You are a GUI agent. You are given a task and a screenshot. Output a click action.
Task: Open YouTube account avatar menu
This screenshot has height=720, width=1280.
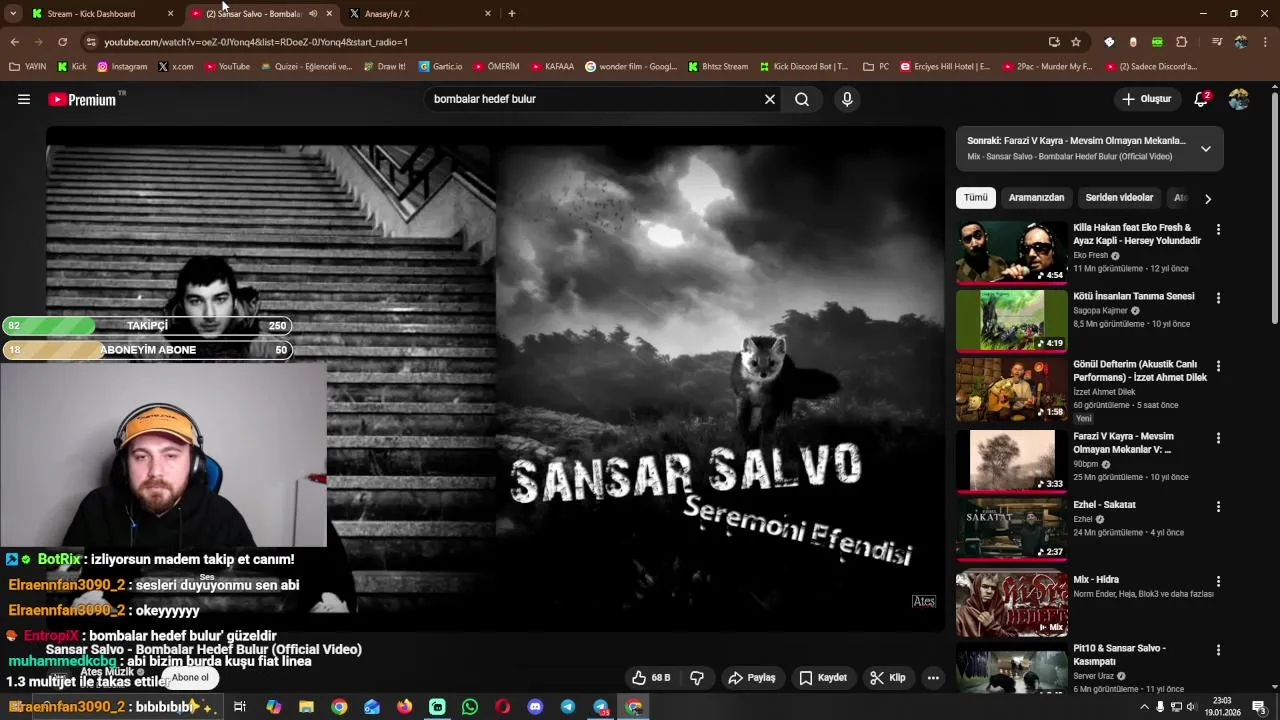pyautogui.click(x=1239, y=99)
